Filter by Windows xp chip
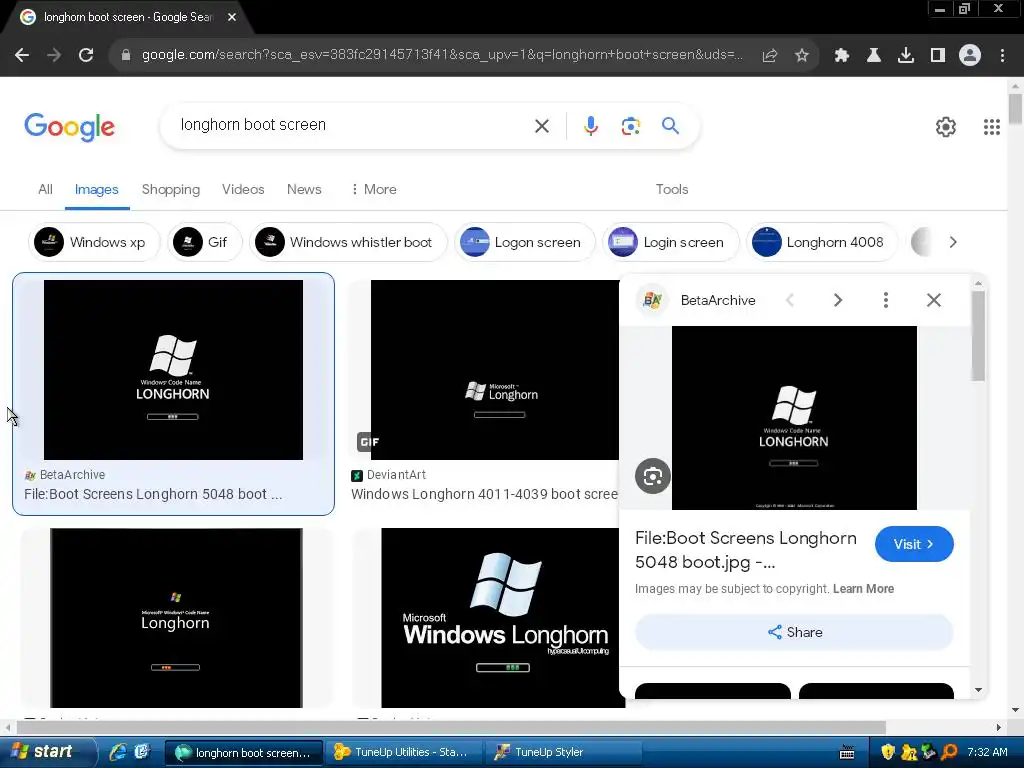Viewport: 1024px width, 768px height. 95,242
